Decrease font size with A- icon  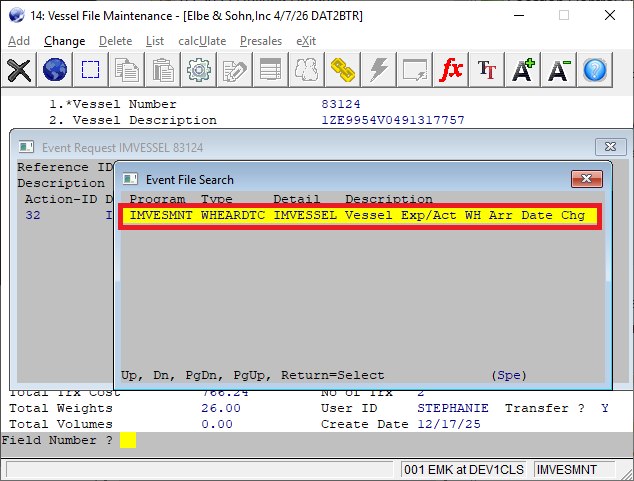click(x=560, y=70)
